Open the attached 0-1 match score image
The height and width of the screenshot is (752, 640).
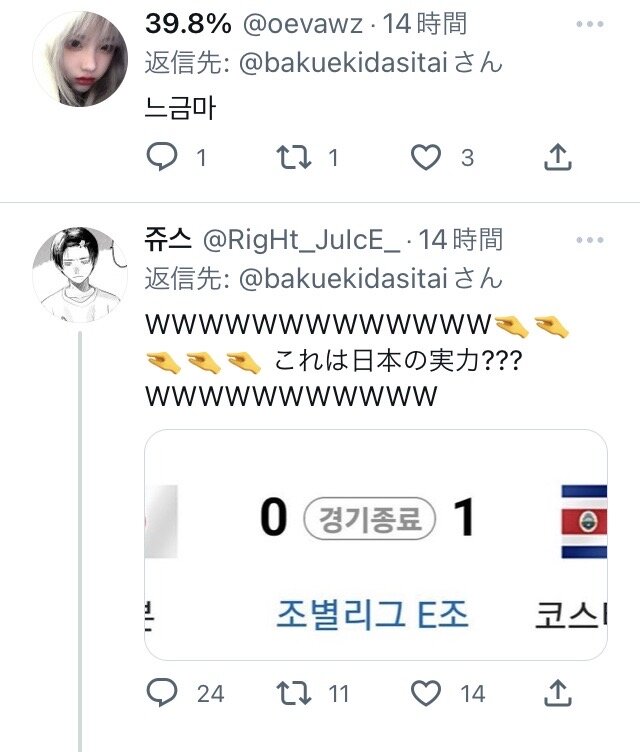point(376,545)
